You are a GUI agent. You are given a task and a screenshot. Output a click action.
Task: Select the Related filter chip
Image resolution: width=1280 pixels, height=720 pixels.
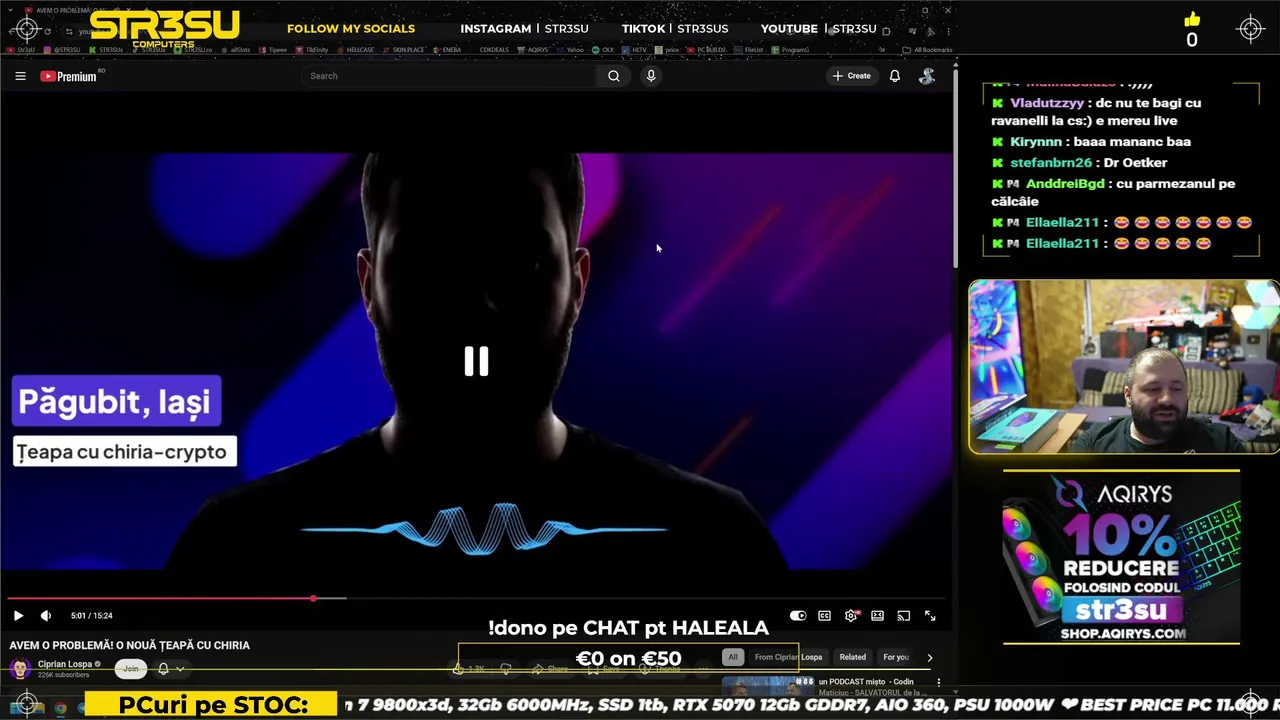pyautogui.click(x=853, y=657)
